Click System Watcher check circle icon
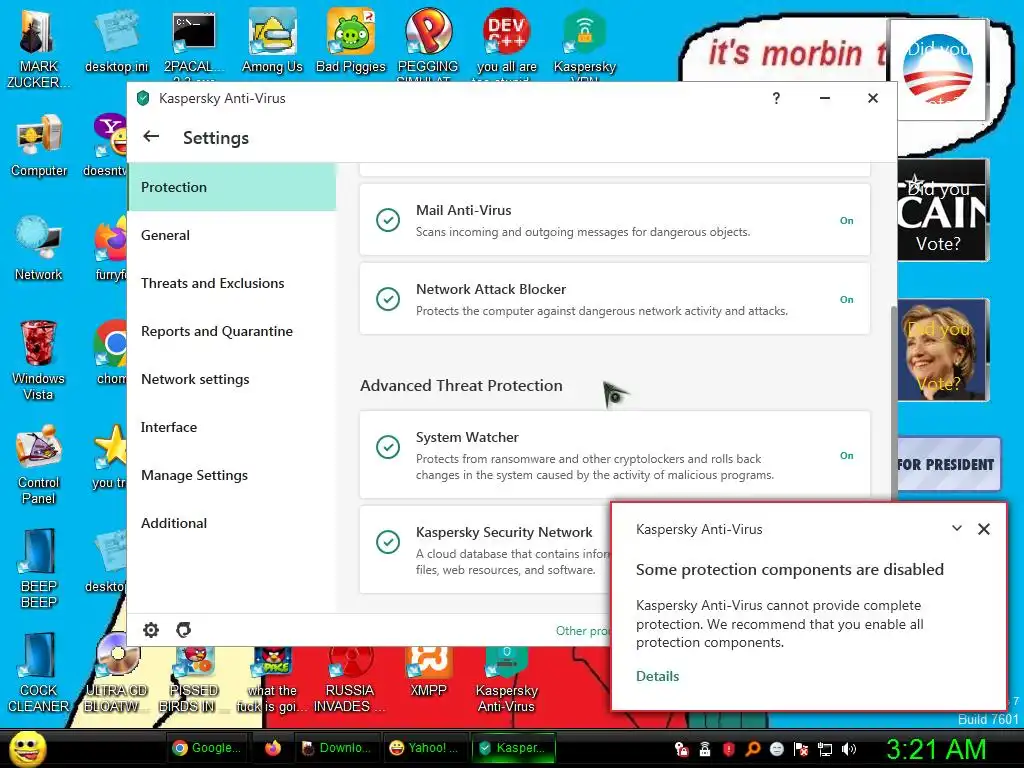Screen dimensions: 1024x768 coord(388,447)
